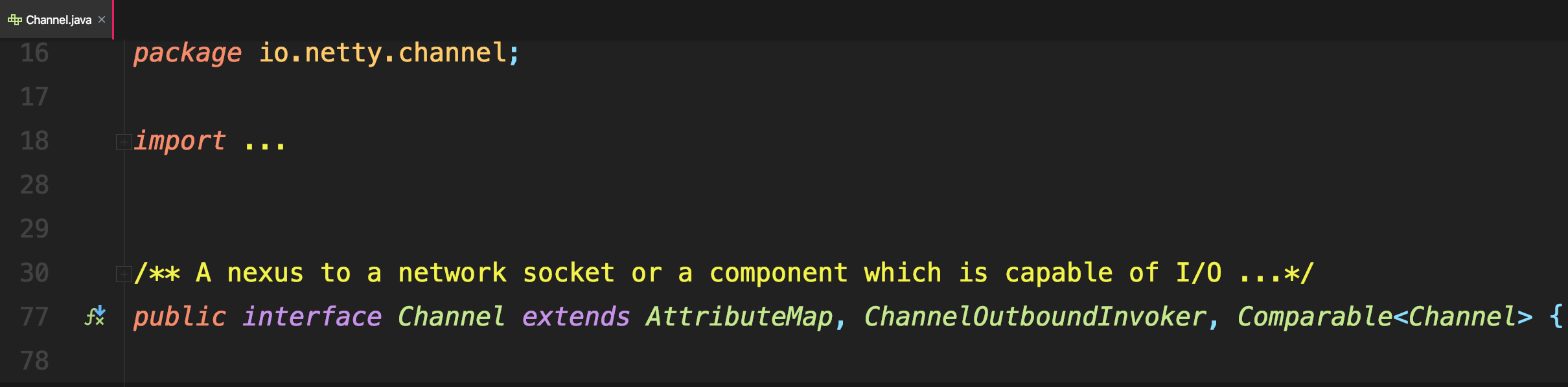
Task: Click the implemented-by gutter icon on line 77
Action: coord(95,316)
